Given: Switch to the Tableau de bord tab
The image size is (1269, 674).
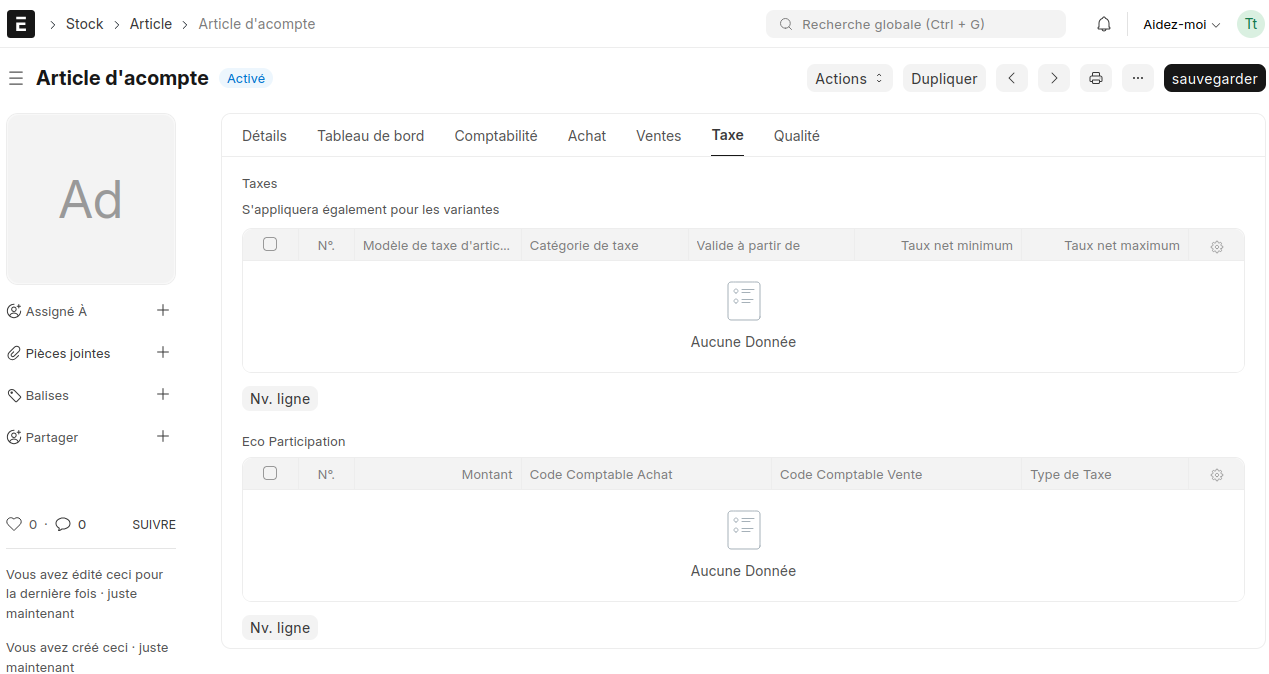Looking at the screenshot, I should click(371, 136).
